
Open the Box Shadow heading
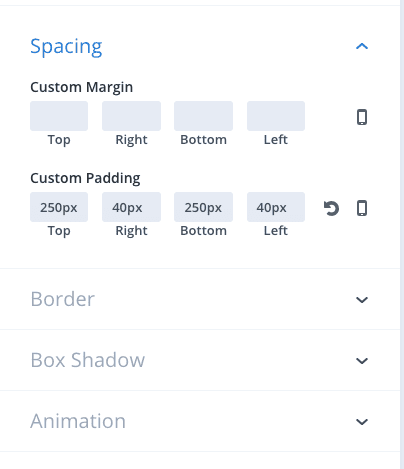coord(88,360)
